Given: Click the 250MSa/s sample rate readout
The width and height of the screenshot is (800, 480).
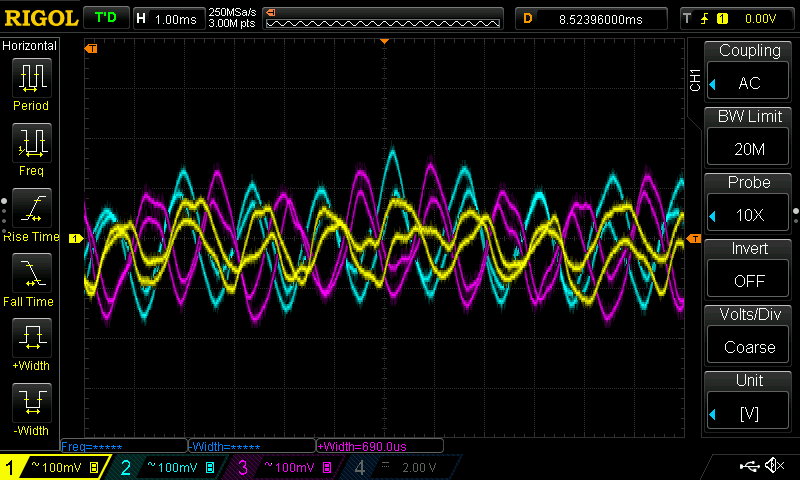Looking at the screenshot, I should (x=232, y=12).
